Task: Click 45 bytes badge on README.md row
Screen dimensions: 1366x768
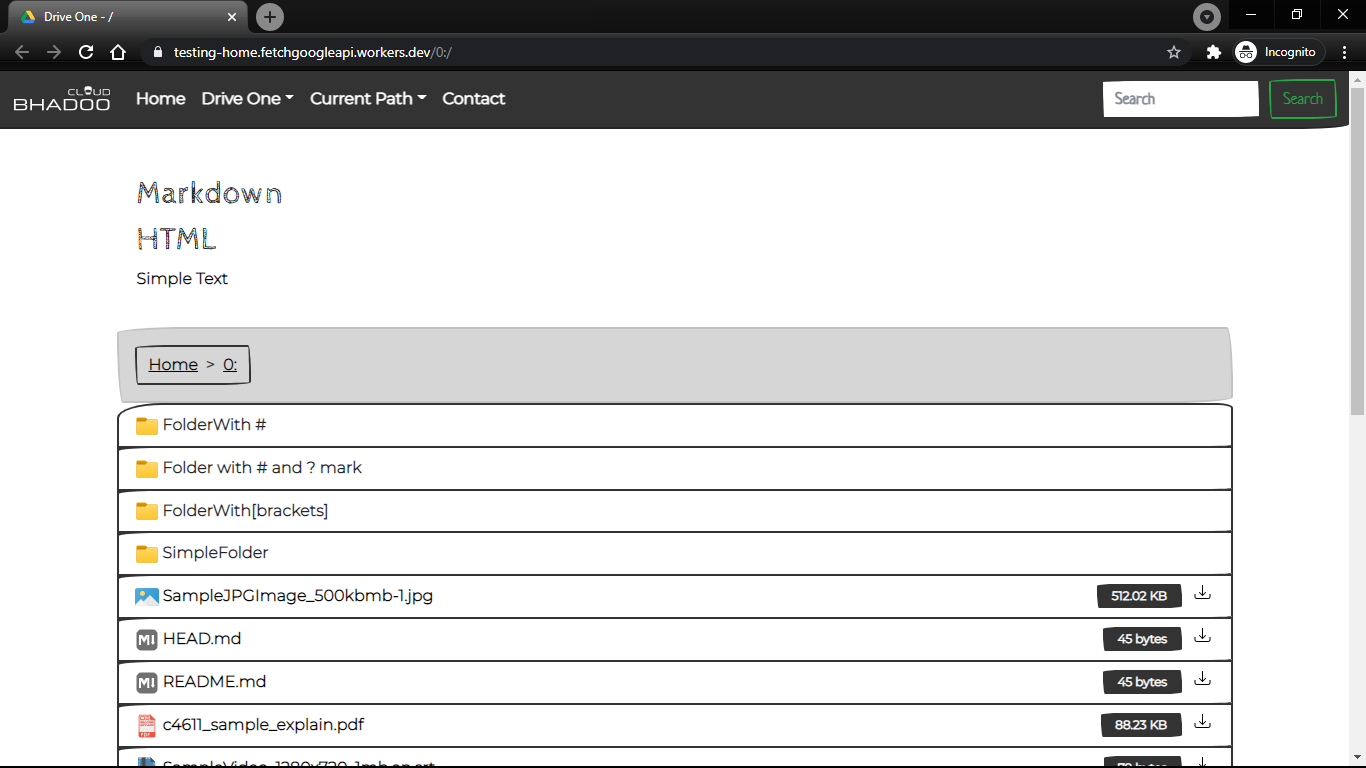Action: 1142,682
